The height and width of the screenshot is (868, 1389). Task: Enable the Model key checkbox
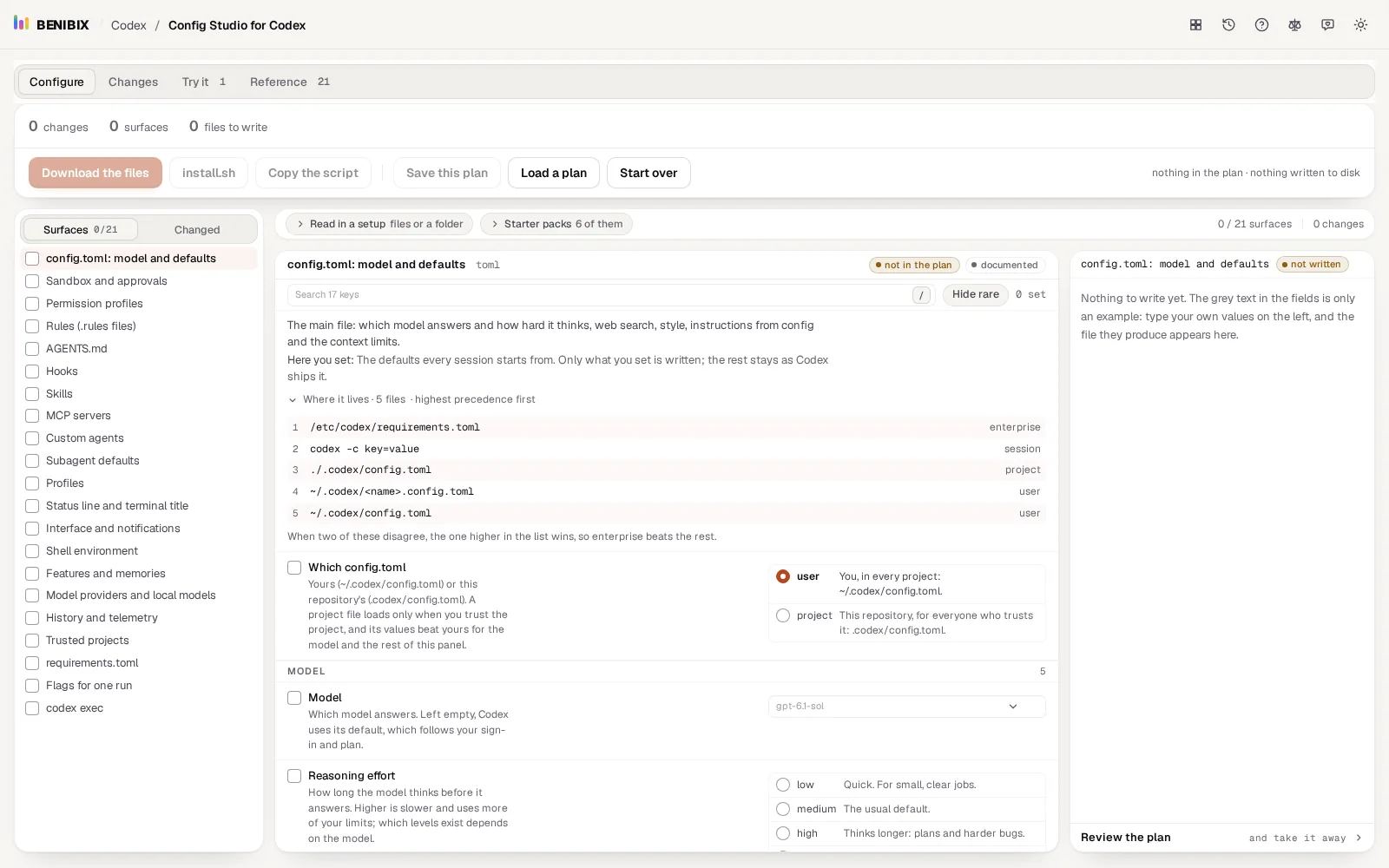(x=294, y=698)
